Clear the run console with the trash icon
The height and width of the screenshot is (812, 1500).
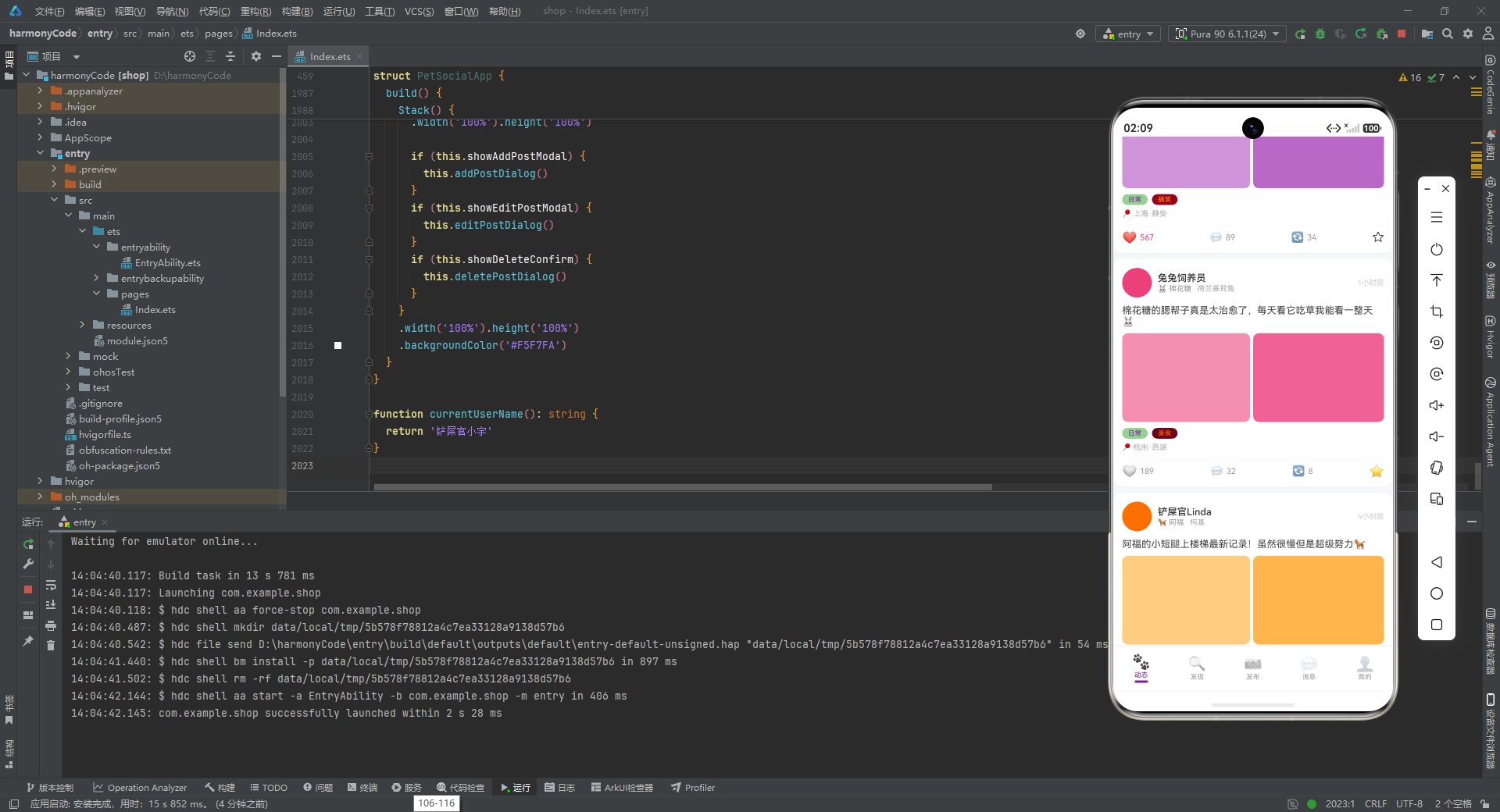[51, 646]
